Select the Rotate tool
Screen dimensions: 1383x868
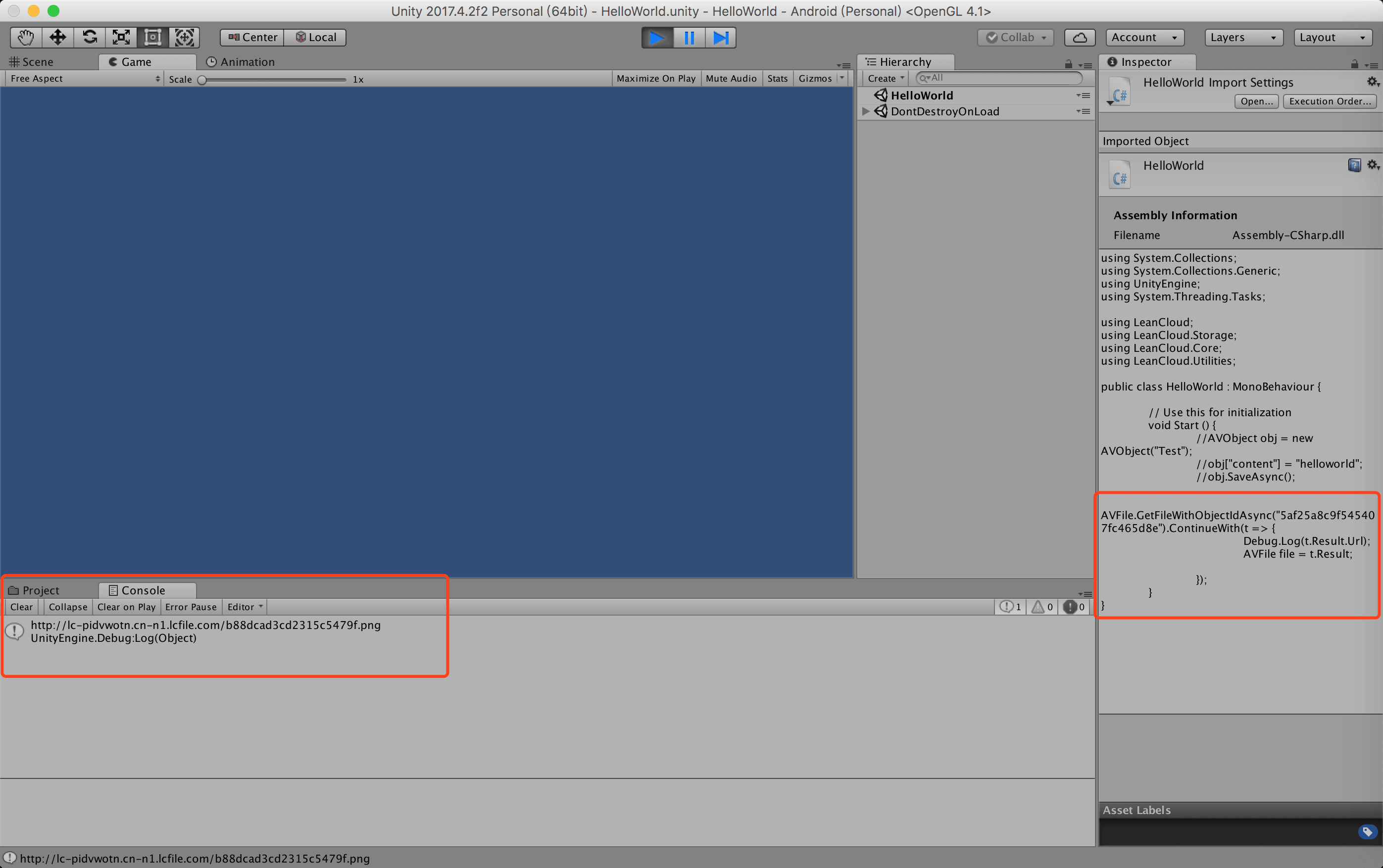(90, 37)
